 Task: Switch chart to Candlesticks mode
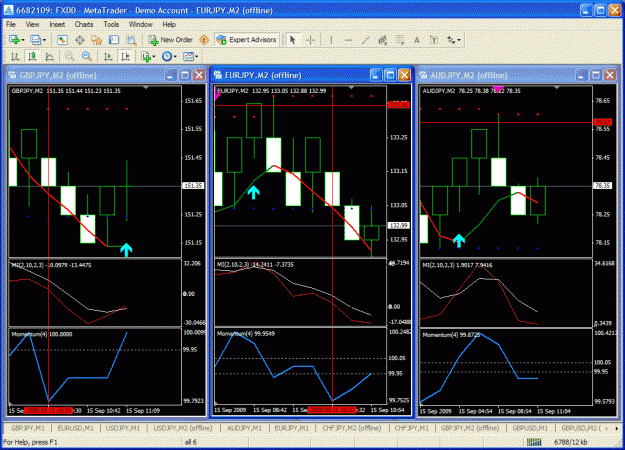click(32, 57)
